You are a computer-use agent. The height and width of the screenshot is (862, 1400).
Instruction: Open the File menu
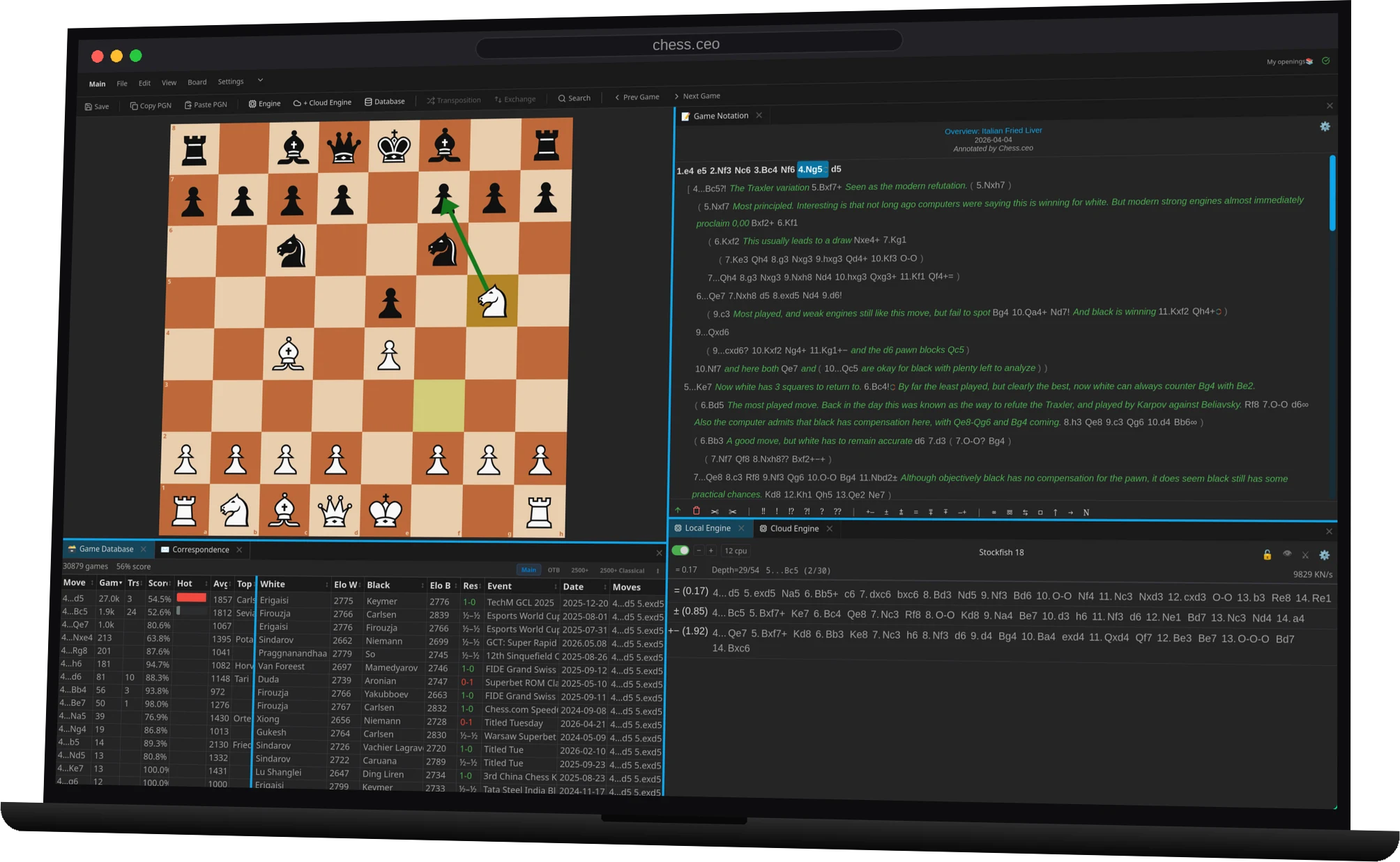[x=122, y=84]
